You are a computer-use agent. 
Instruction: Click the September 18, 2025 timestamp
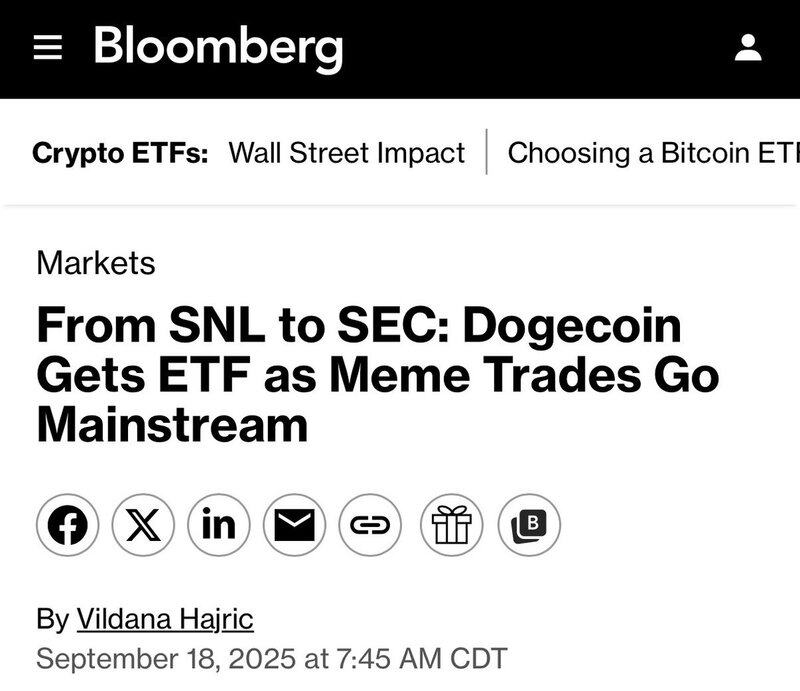[x=271, y=658]
